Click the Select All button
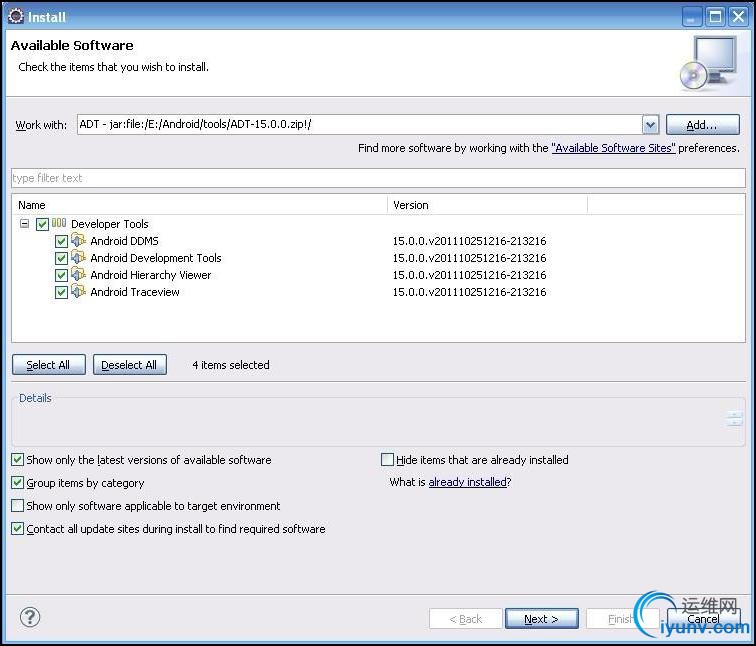 coord(49,365)
